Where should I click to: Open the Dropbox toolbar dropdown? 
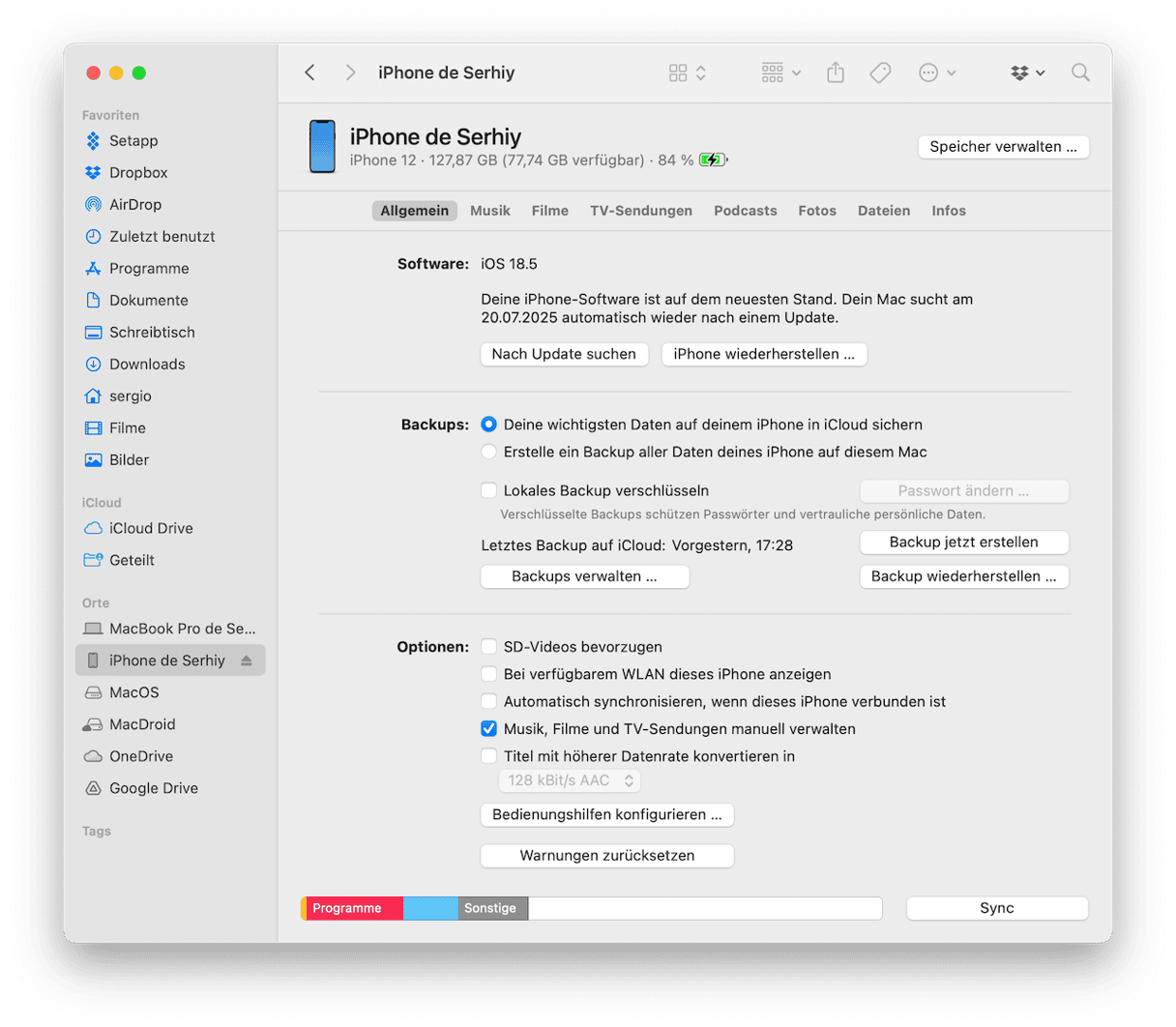[1027, 73]
